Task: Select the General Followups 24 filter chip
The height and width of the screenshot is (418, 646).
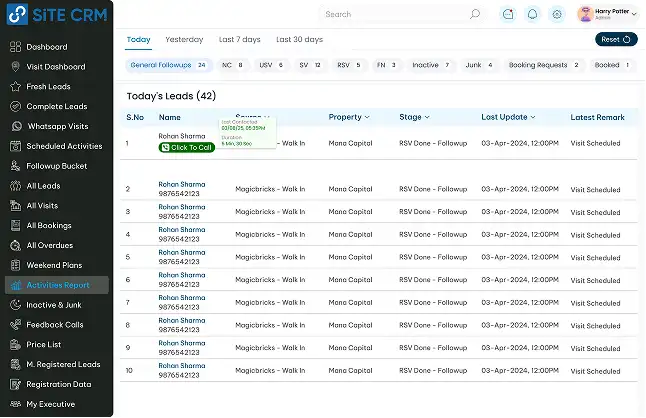Action: click(x=169, y=65)
